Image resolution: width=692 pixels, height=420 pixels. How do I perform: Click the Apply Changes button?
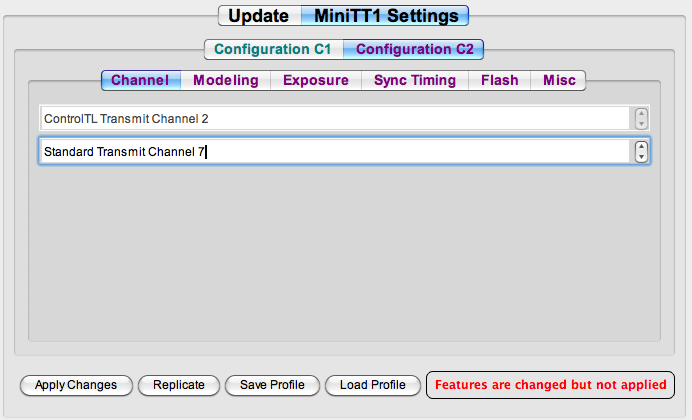[76, 385]
